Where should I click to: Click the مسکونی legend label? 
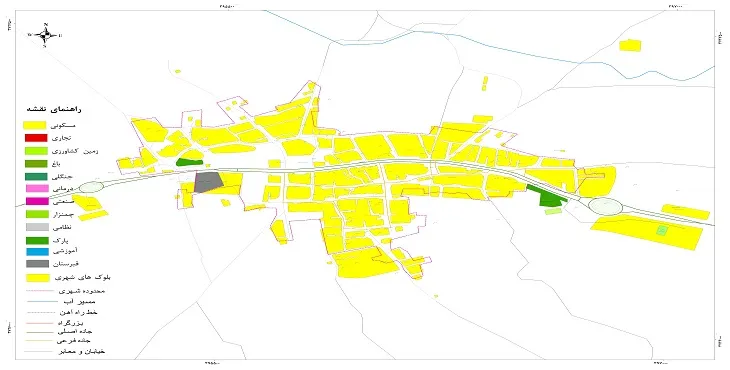[64, 125]
